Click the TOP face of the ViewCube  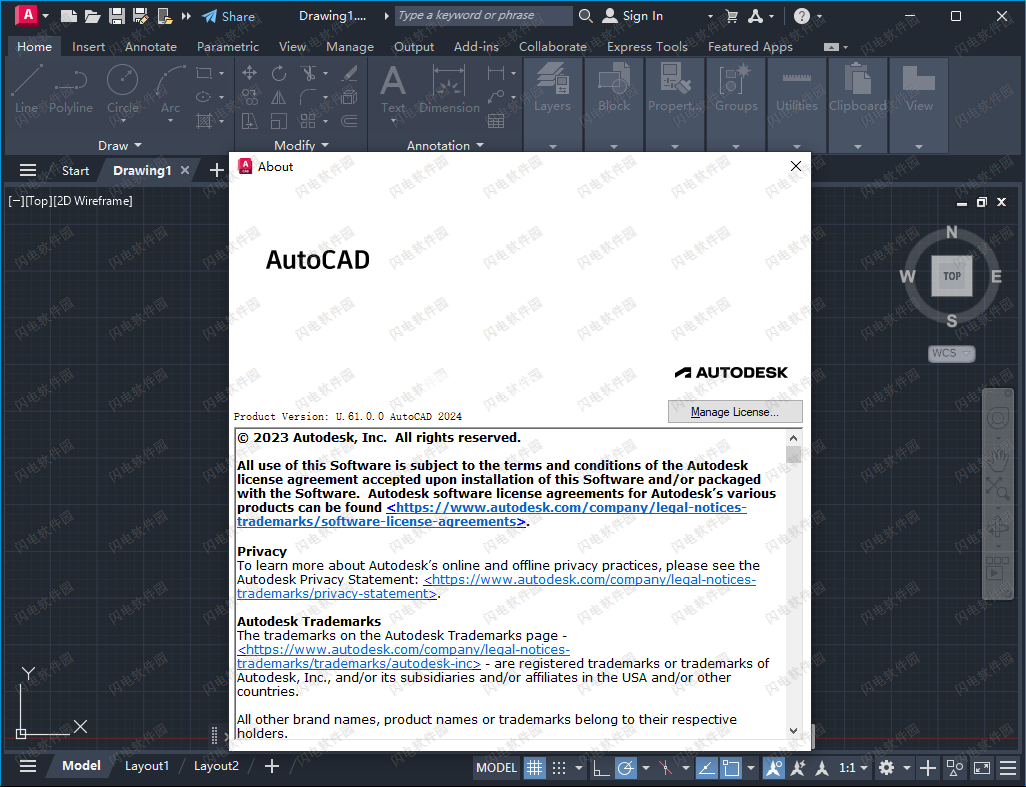point(951,275)
